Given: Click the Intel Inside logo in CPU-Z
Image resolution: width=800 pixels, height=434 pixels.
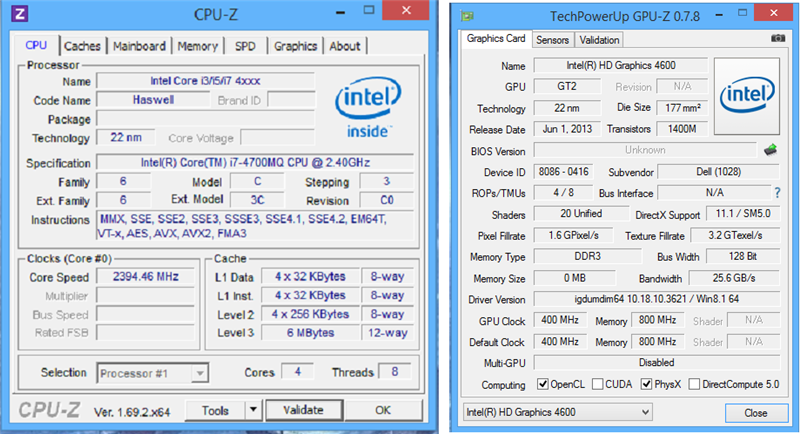Looking at the screenshot, I should (x=368, y=108).
